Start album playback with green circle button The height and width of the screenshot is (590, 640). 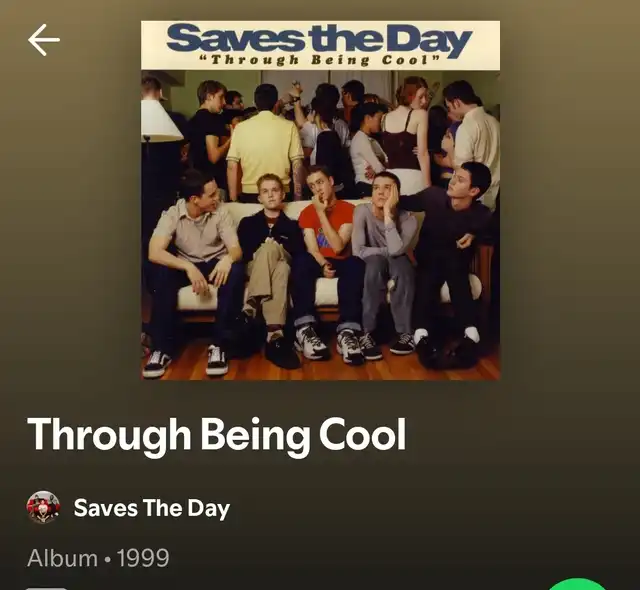579,584
